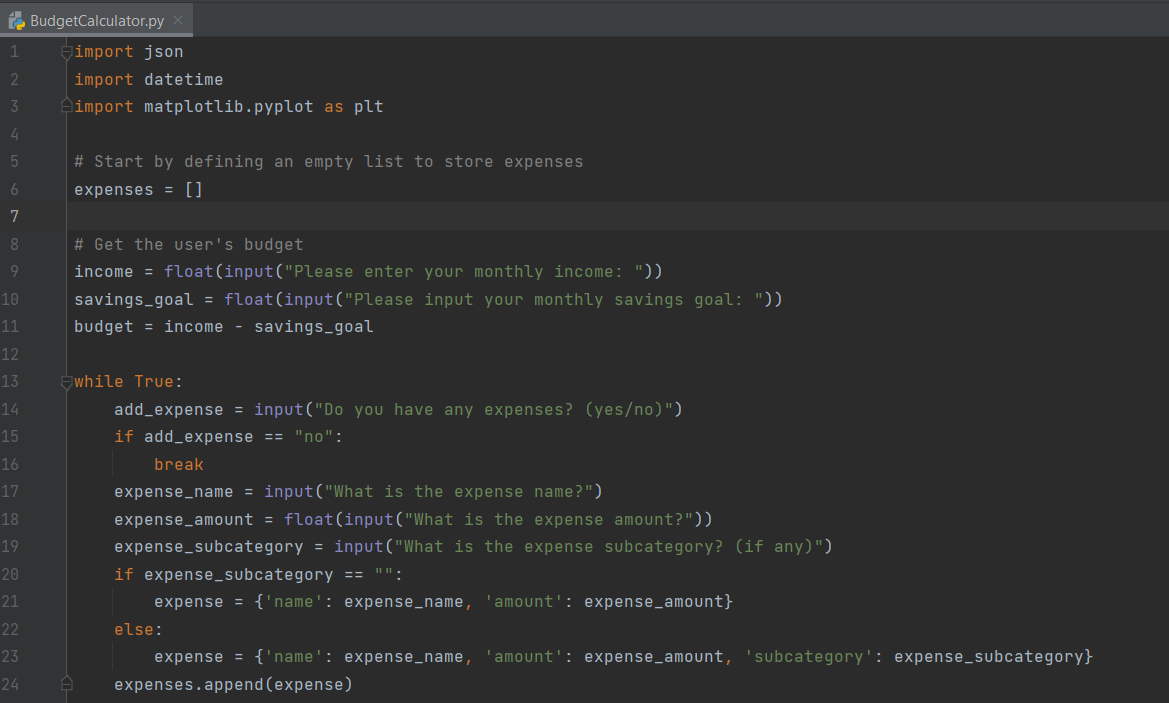Click the fold end marker near line 24
Screen dimensions: 1169x703
(x=66, y=684)
